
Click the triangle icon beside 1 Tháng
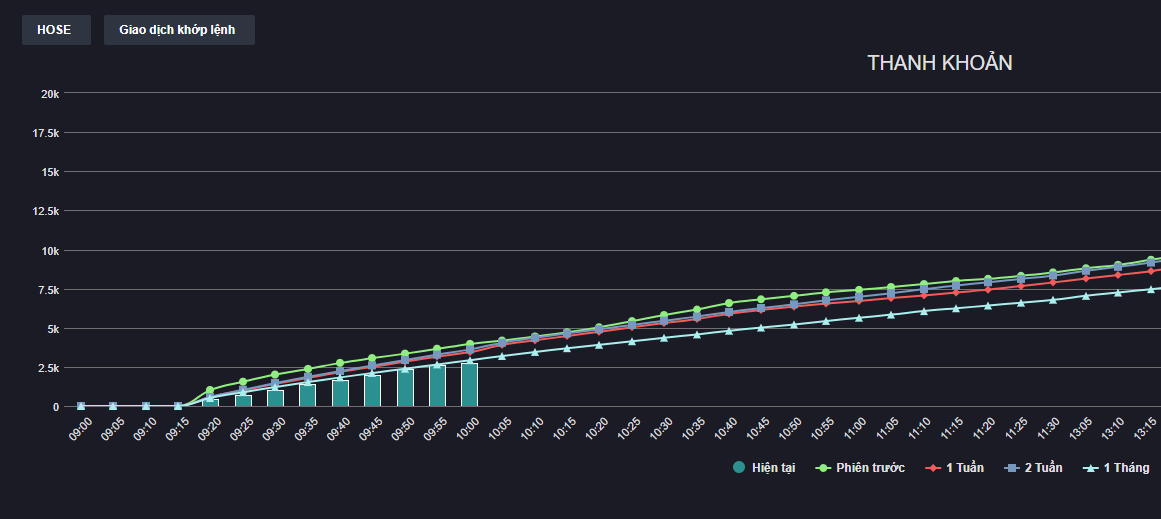[x=1091, y=468]
